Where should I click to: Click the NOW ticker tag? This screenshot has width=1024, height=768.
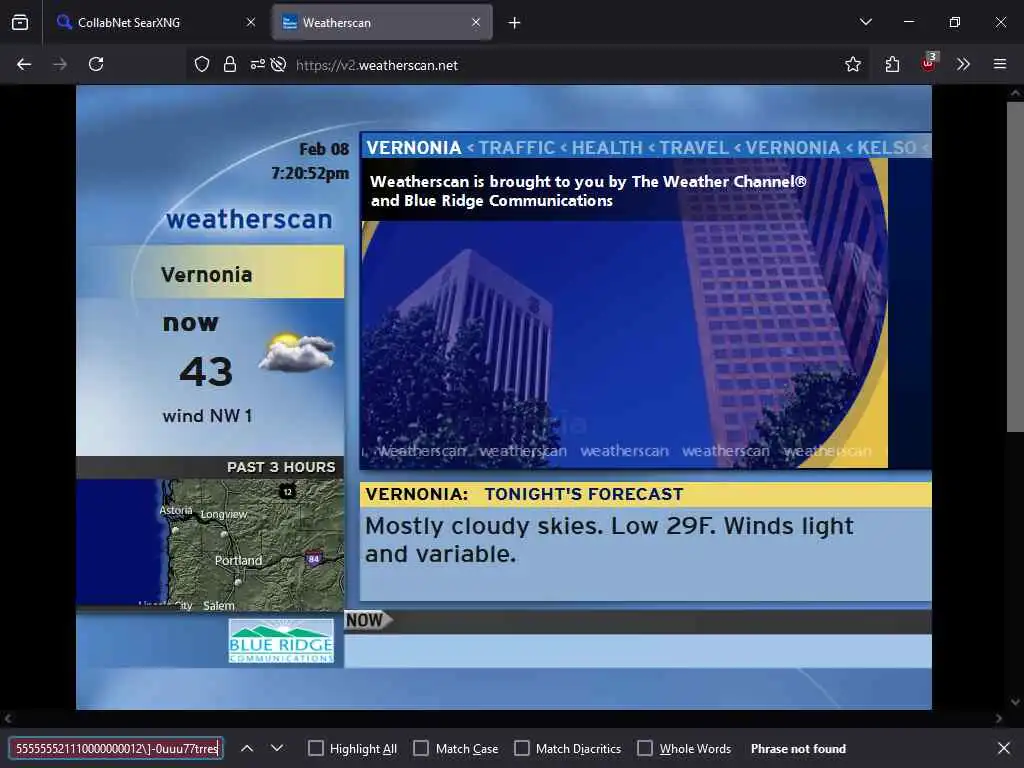point(368,620)
